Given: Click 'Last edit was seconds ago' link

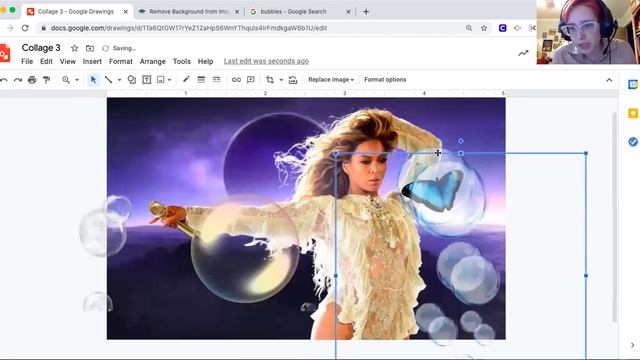Looking at the screenshot, I should (x=266, y=61).
